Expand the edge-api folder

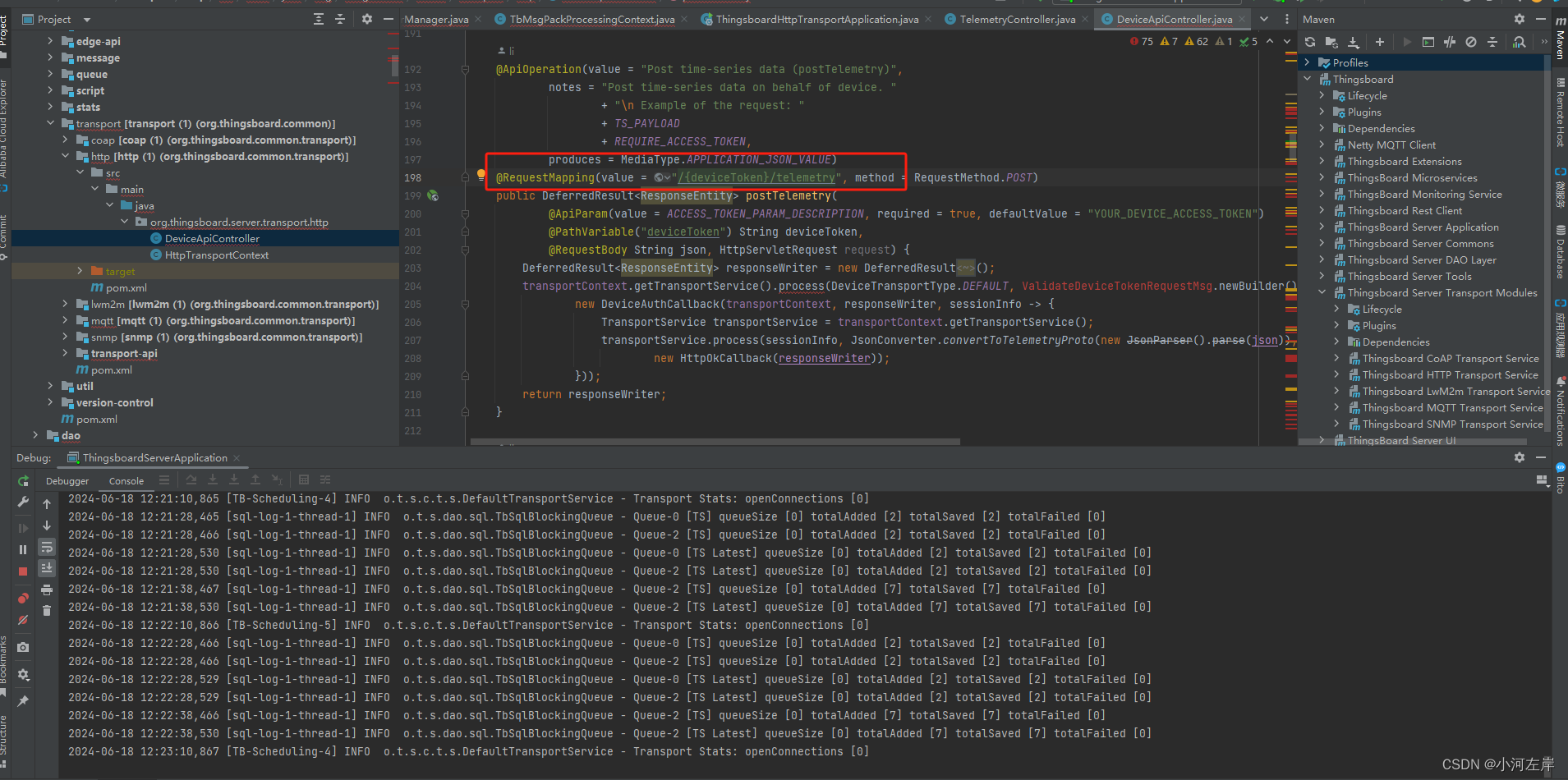tap(50, 41)
